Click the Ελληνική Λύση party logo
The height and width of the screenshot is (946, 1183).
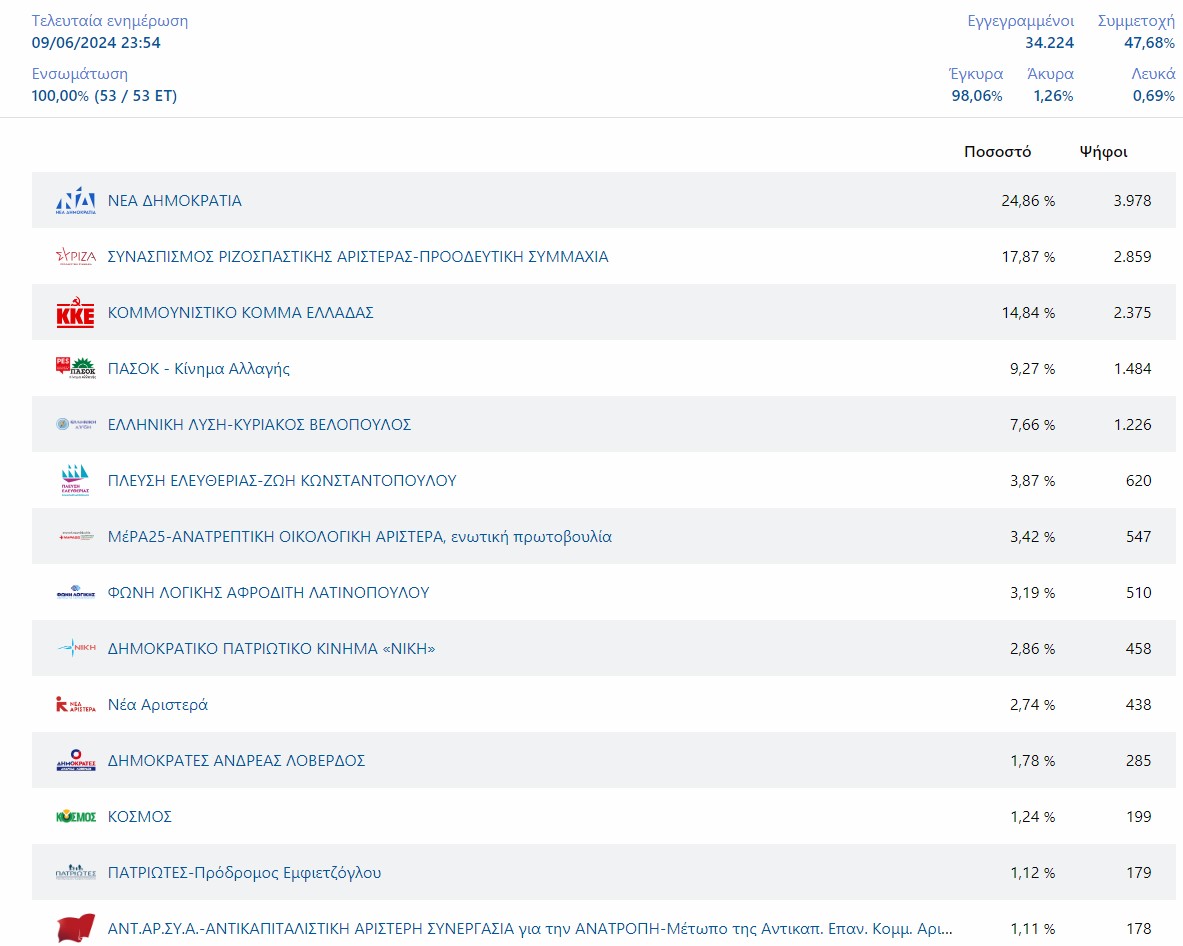tap(75, 425)
